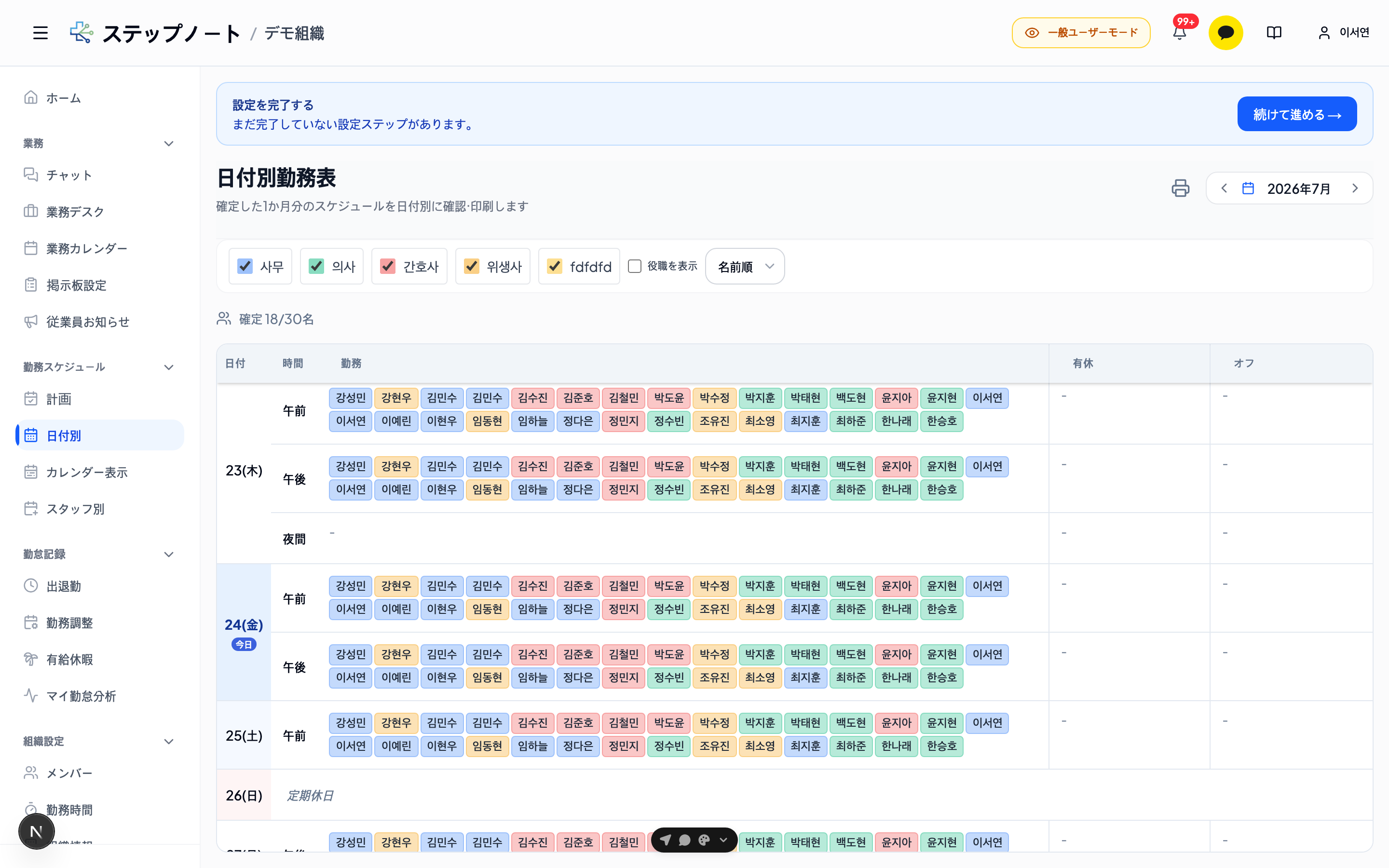This screenshot has height=868, width=1389.
Task: Uncheck the 위생사 filter
Action: tap(472, 266)
